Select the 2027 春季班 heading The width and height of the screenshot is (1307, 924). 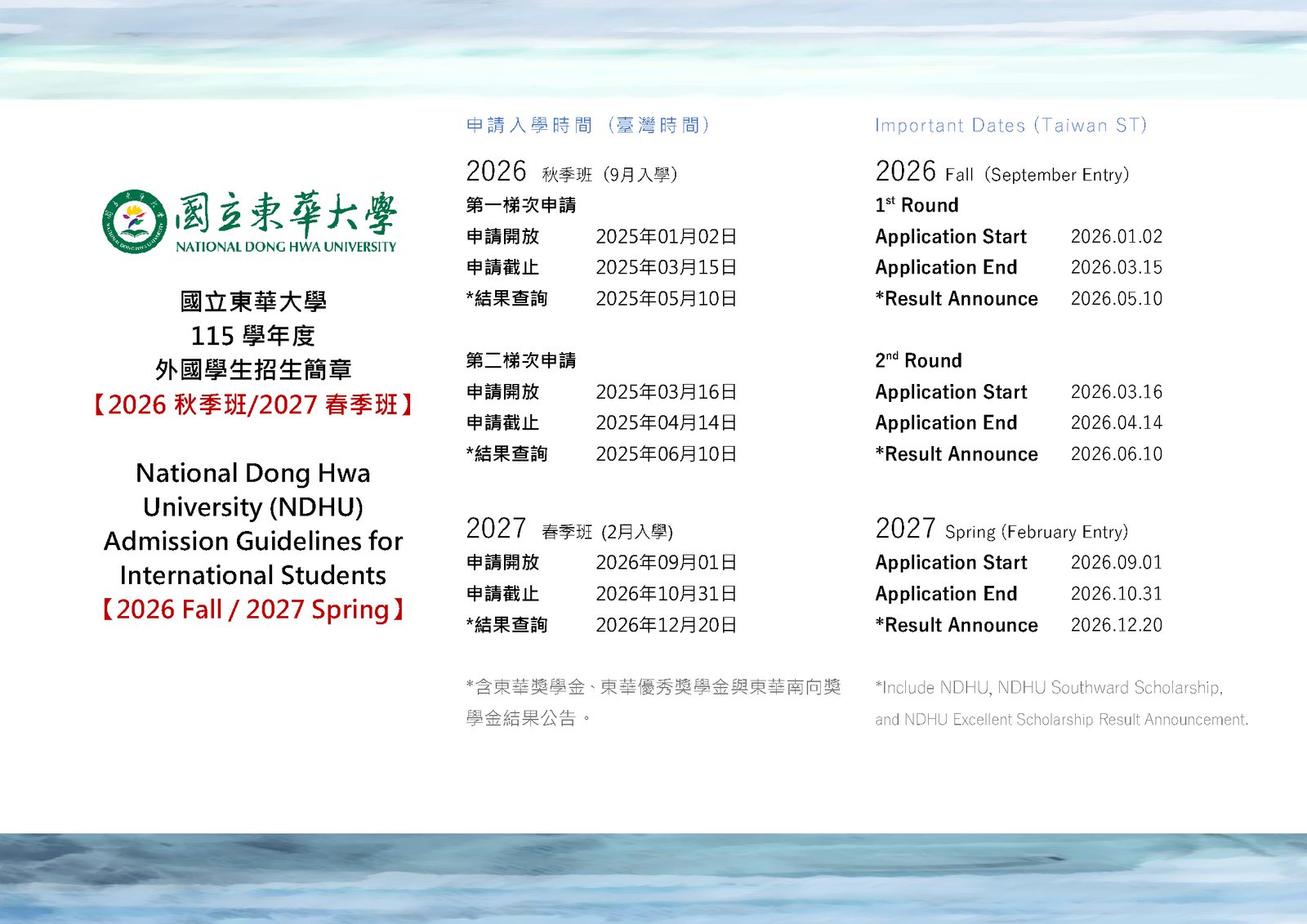click(569, 529)
